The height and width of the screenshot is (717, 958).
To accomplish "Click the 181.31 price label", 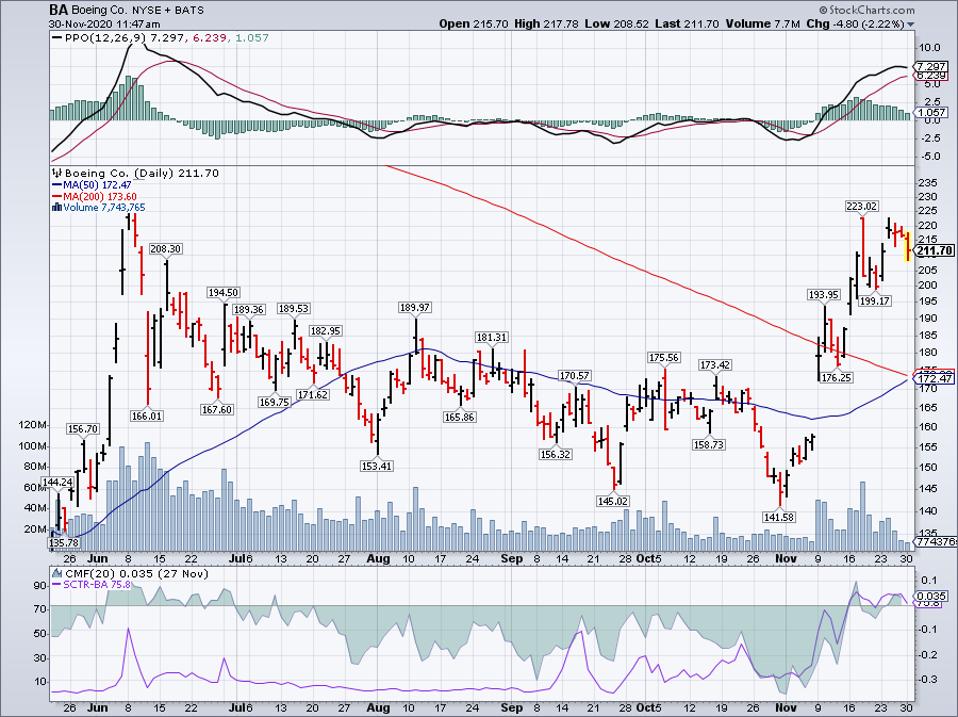I will tap(492, 337).
